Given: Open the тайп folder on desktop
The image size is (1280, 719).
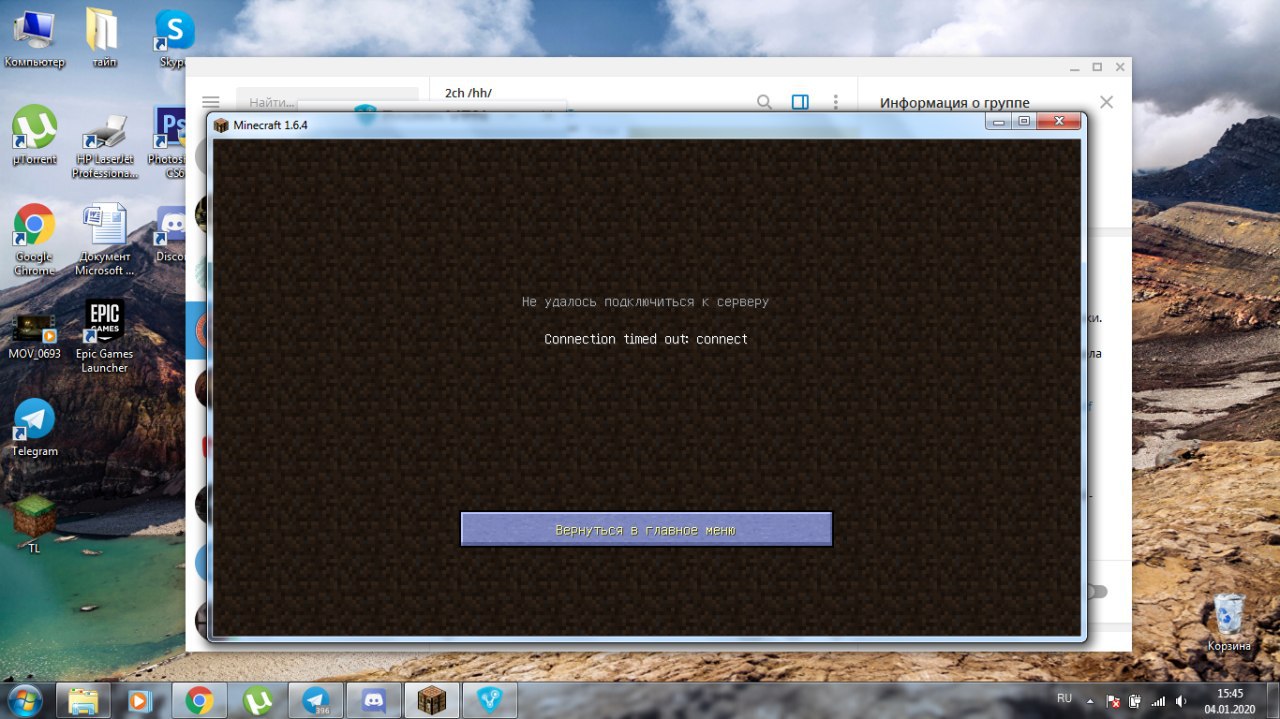Looking at the screenshot, I should tap(103, 39).
